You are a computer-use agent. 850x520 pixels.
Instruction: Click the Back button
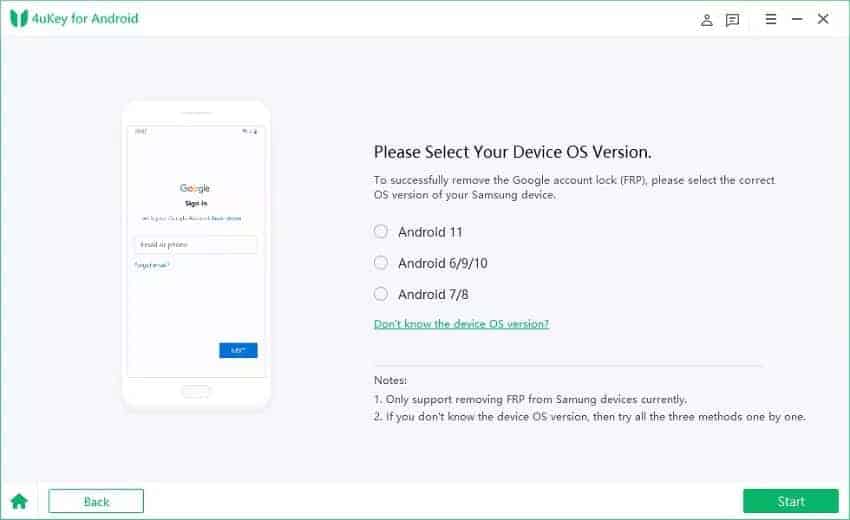96,501
